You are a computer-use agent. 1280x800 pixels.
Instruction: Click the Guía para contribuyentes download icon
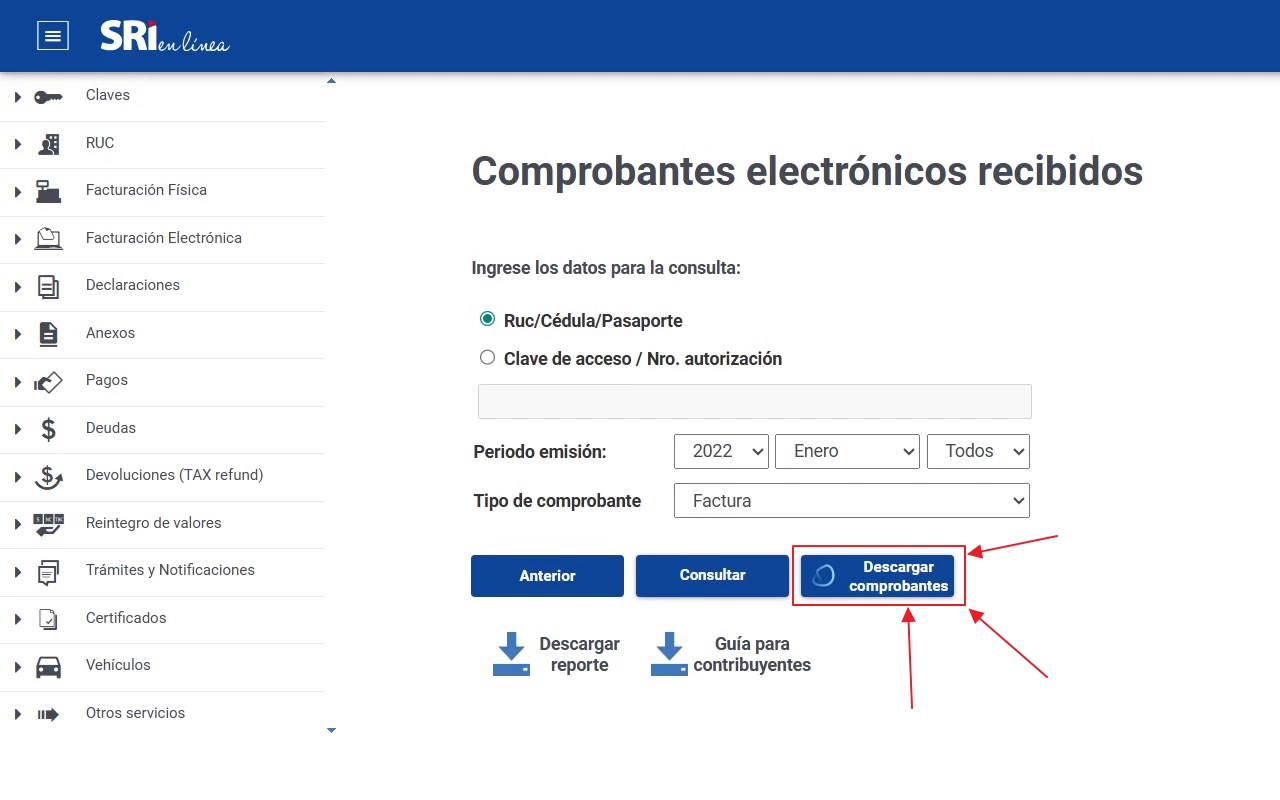(x=669, y=654)
